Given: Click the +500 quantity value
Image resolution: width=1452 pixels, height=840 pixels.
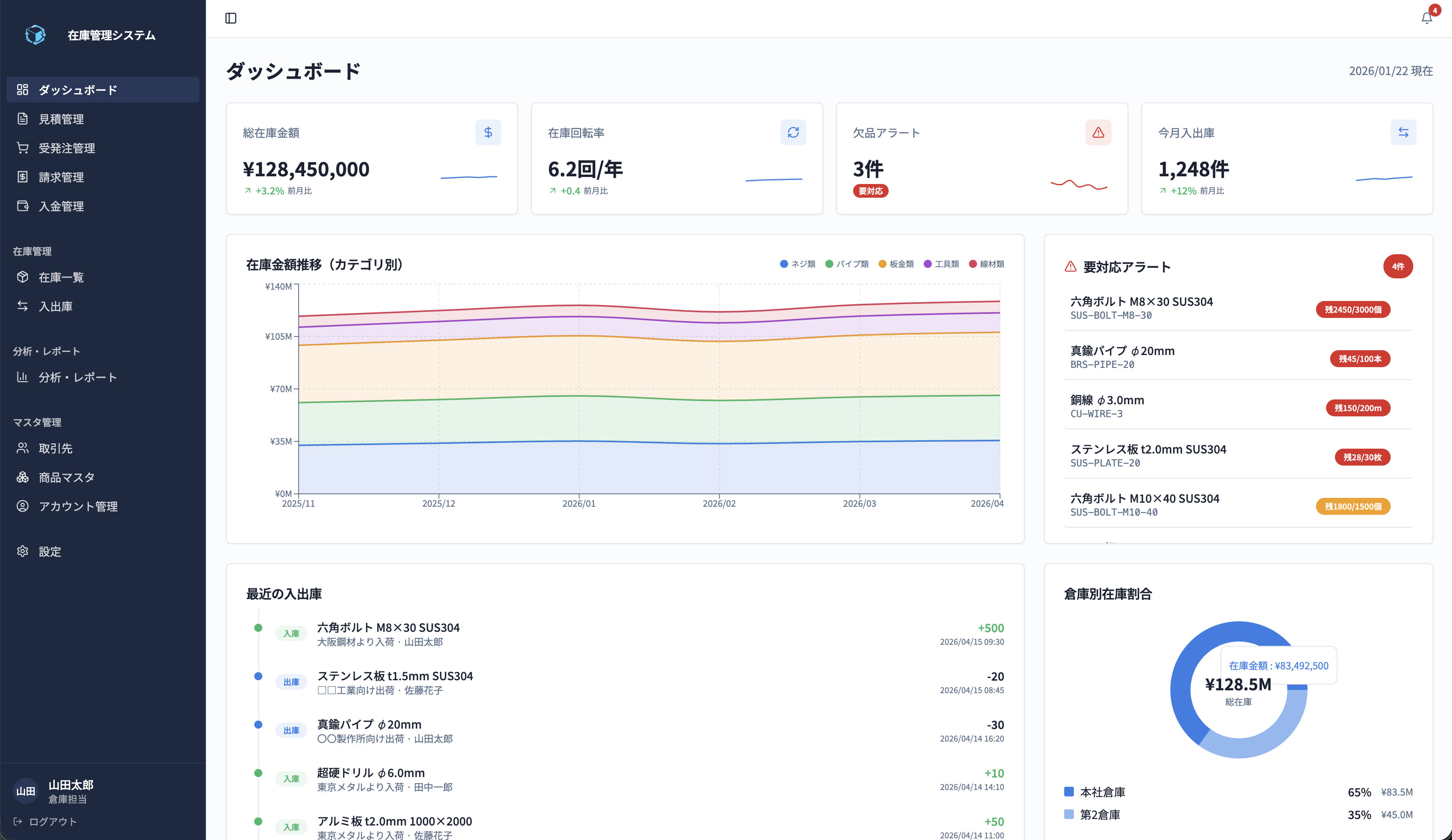Looking at the screenshot, I should pyautogui.click(x=990, y=628).
